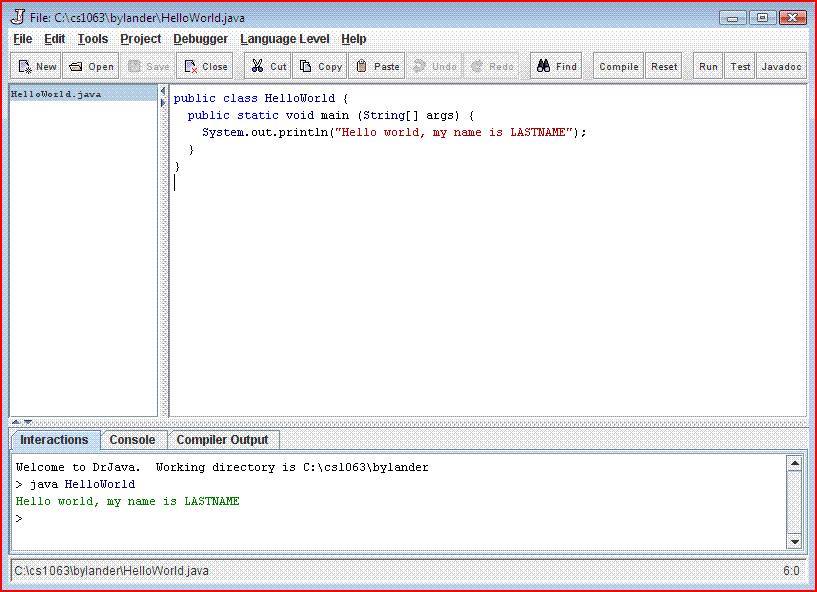Click the Test button in the toolbar

click(x=740, y=66)
